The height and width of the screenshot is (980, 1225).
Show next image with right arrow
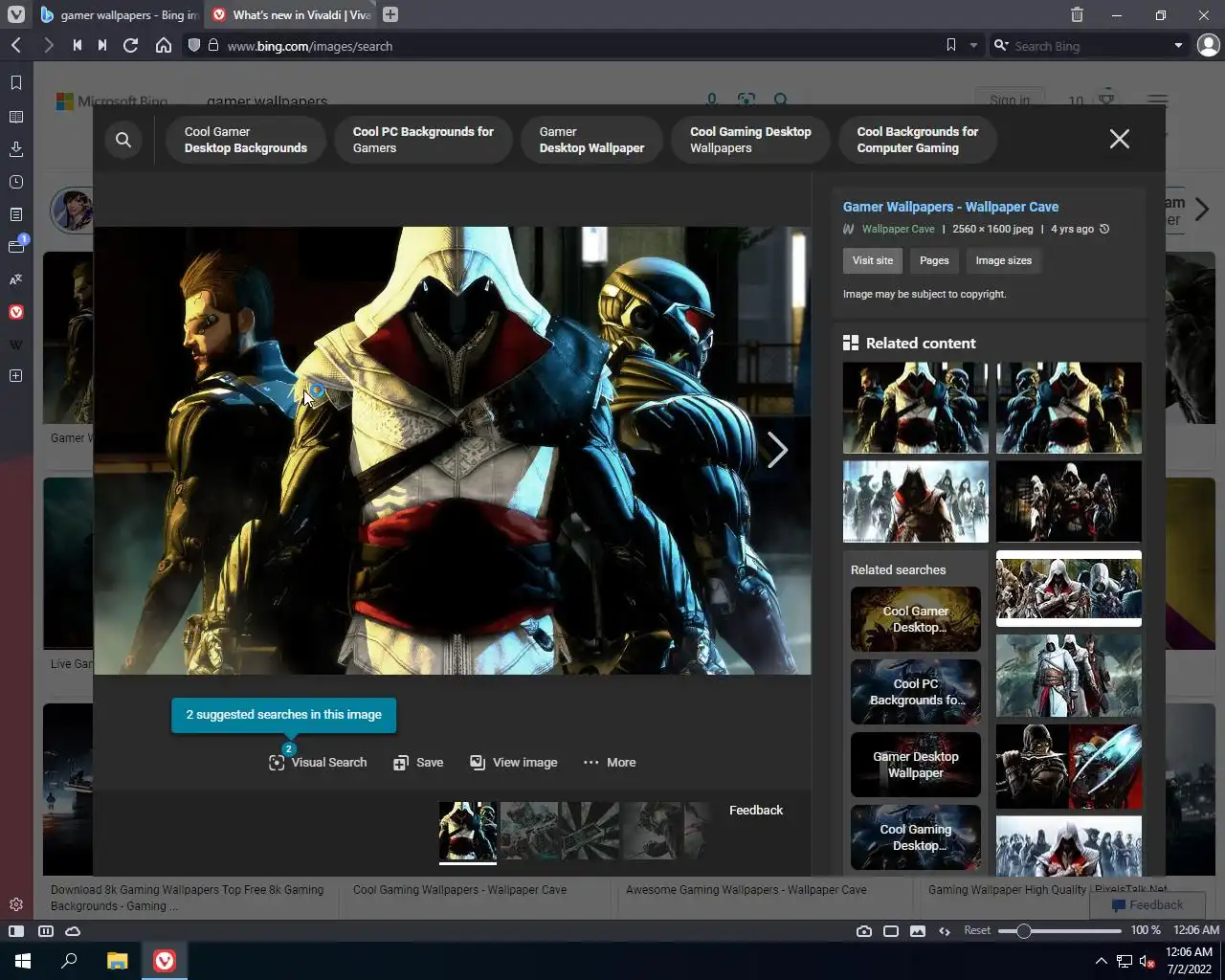point(777,450)
